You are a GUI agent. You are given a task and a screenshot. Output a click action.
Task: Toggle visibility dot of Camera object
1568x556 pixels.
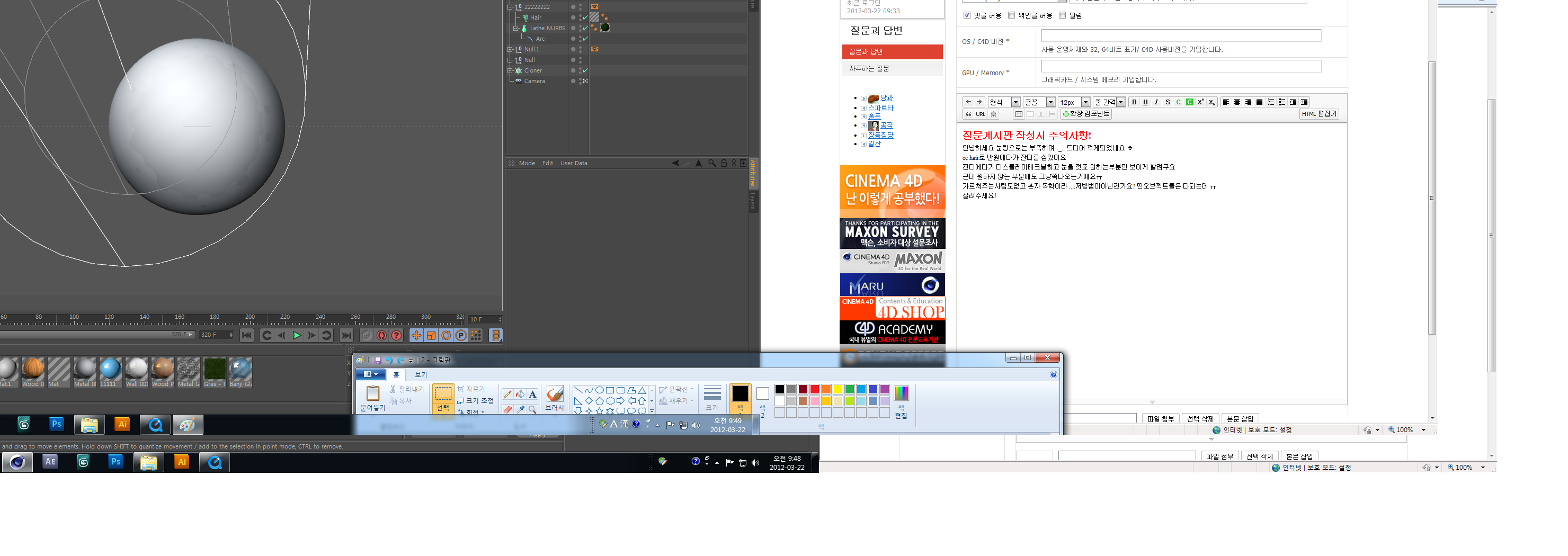pyautogui.click(x=573, y=81)
